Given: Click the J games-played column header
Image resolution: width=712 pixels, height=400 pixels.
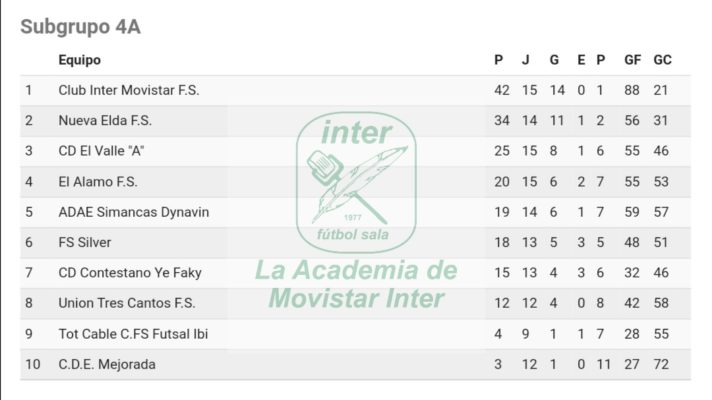Looking at the screenshot, I should [525, 60].
